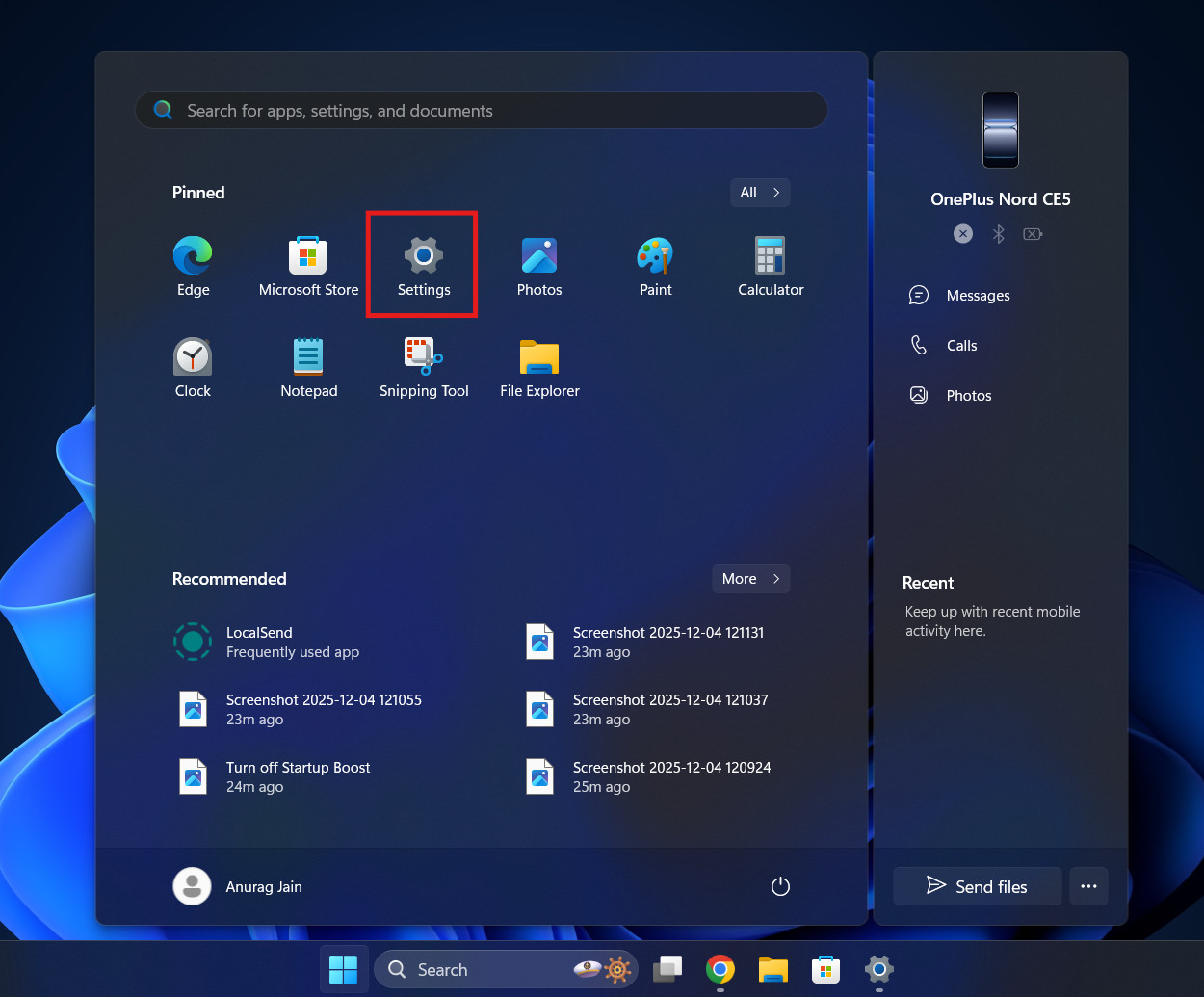
Task: Open more options with the ellipsis button
Action: [1088, 886]
